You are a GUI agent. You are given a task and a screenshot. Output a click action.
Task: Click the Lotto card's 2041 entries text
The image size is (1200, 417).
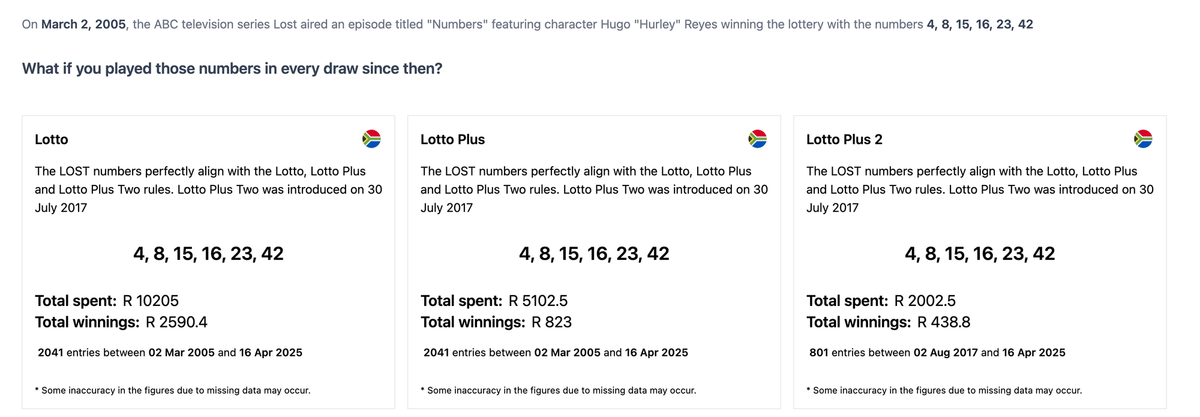pyautogui.click(x=170, y=353)
